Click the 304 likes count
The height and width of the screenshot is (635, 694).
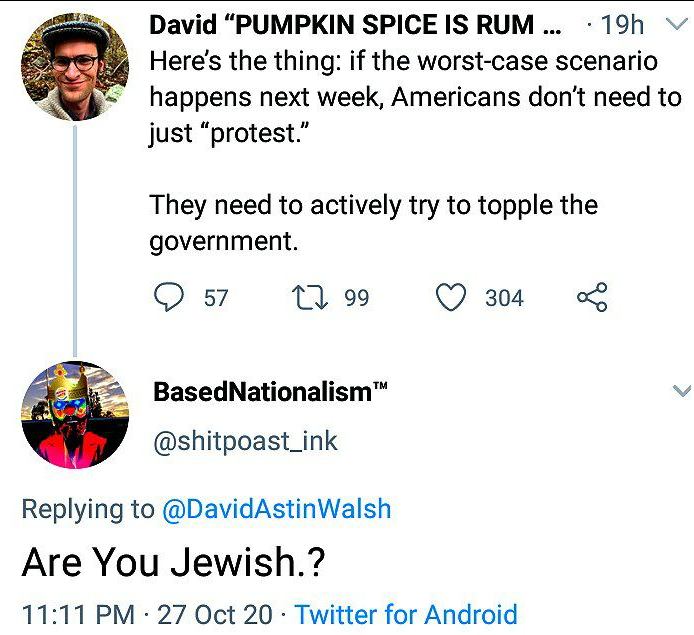[x=504, y=298]
